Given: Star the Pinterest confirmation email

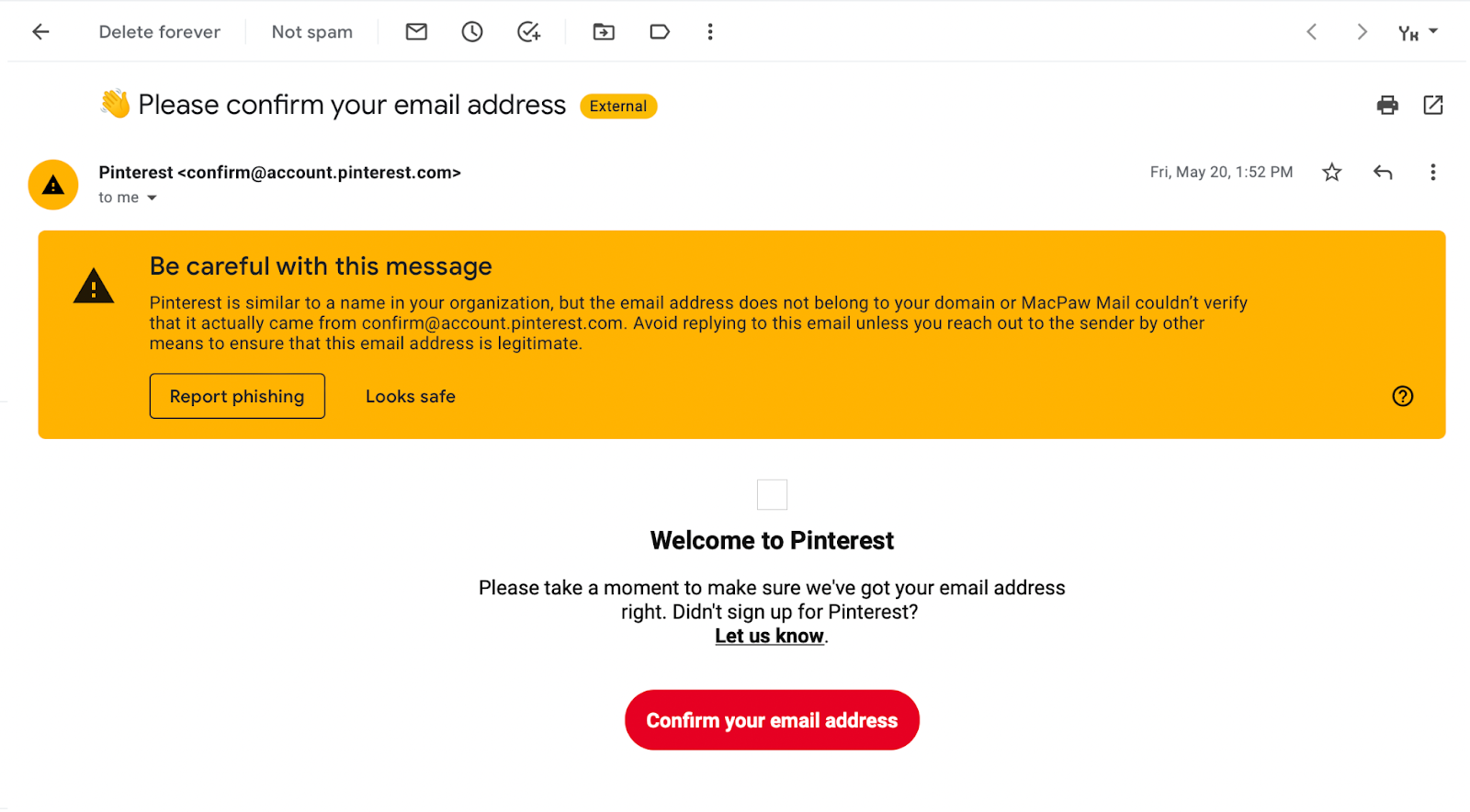Looking at the screenshot, I should pos(1330,172).
